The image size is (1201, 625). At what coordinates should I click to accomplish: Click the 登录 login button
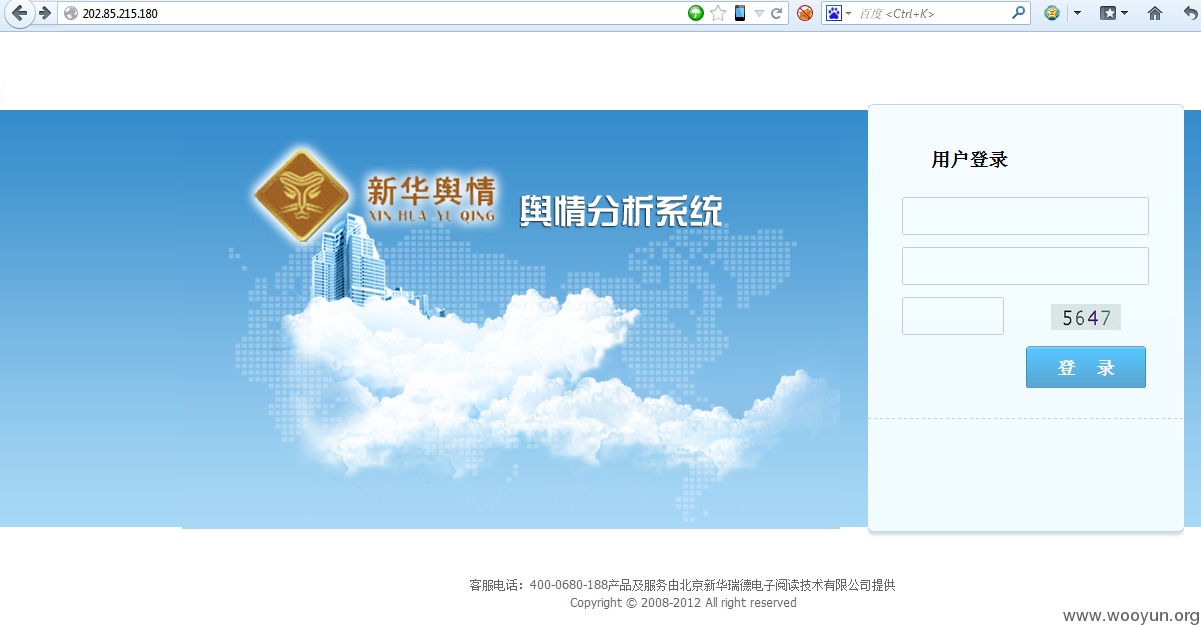coord(1086,367)
